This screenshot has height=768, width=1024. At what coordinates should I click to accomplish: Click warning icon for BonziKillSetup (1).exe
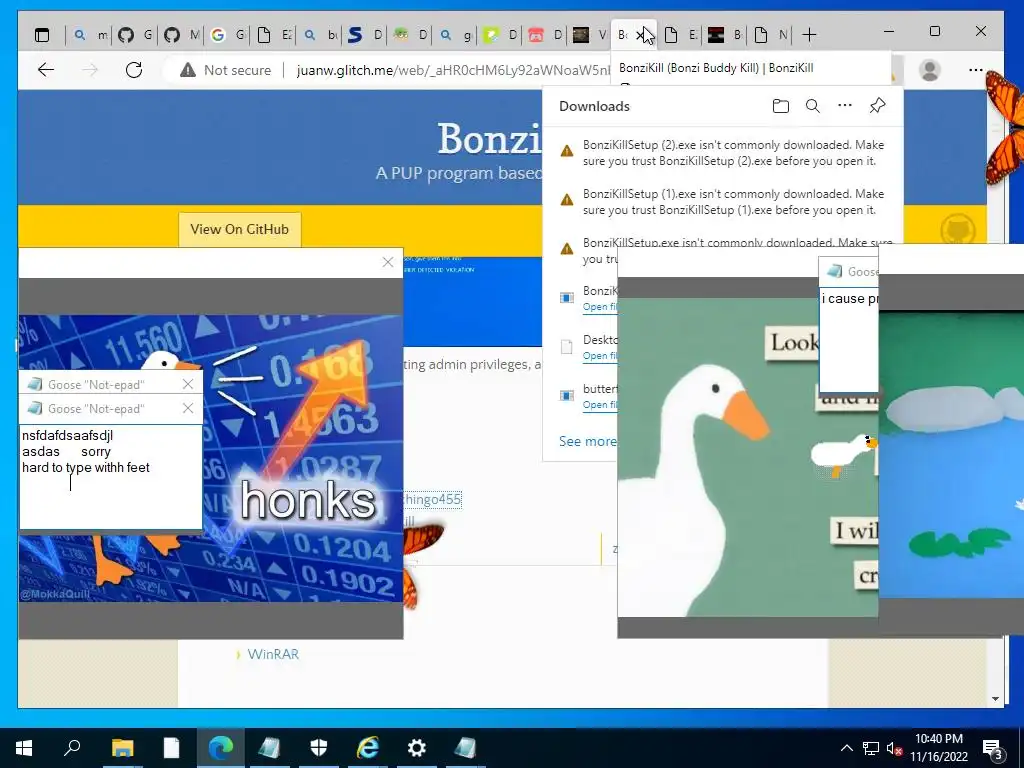point(567,200)
